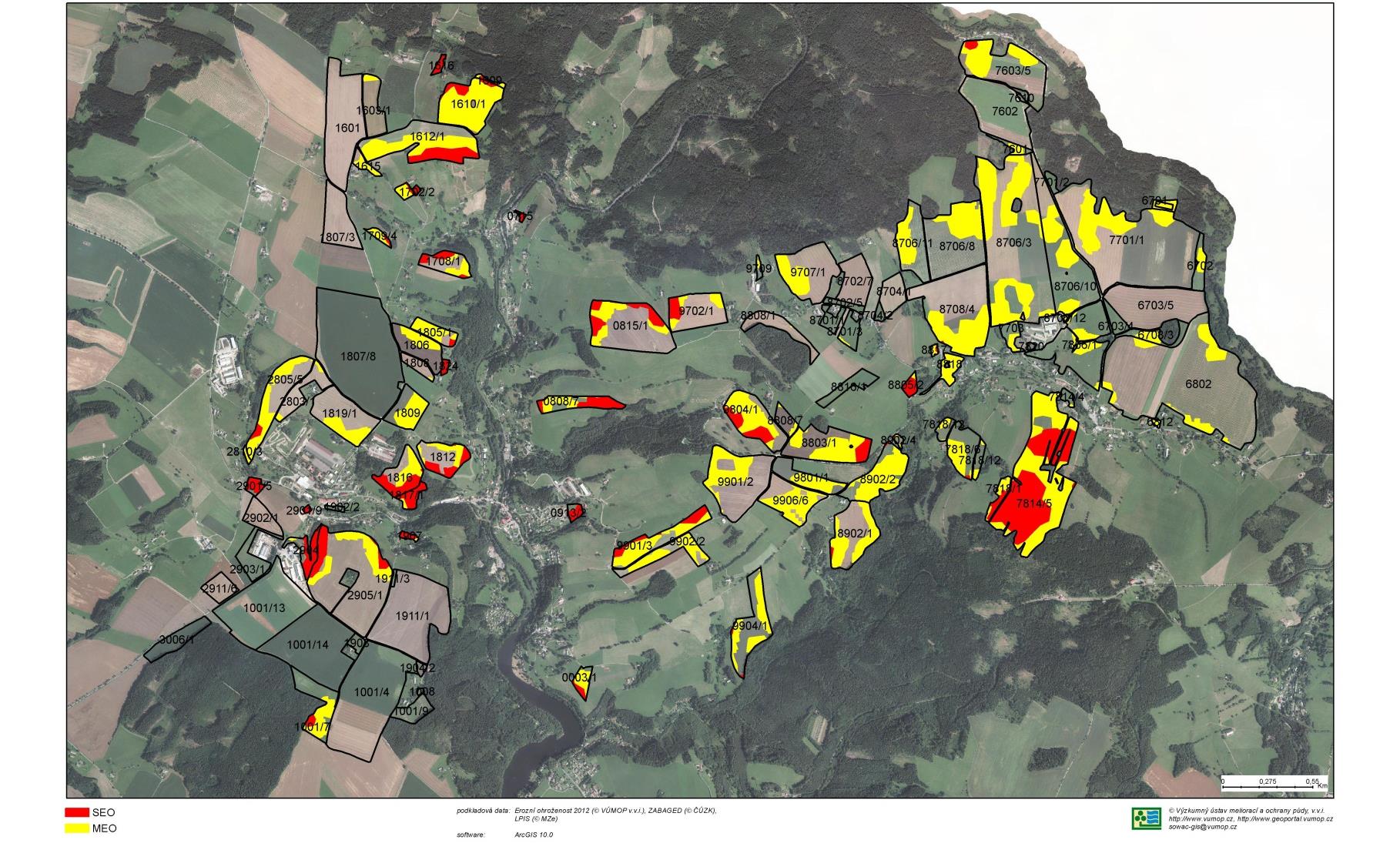Viewport: 1400px width, 860px height.
Task: Select parcel label 1812
Action: [443, 457]
